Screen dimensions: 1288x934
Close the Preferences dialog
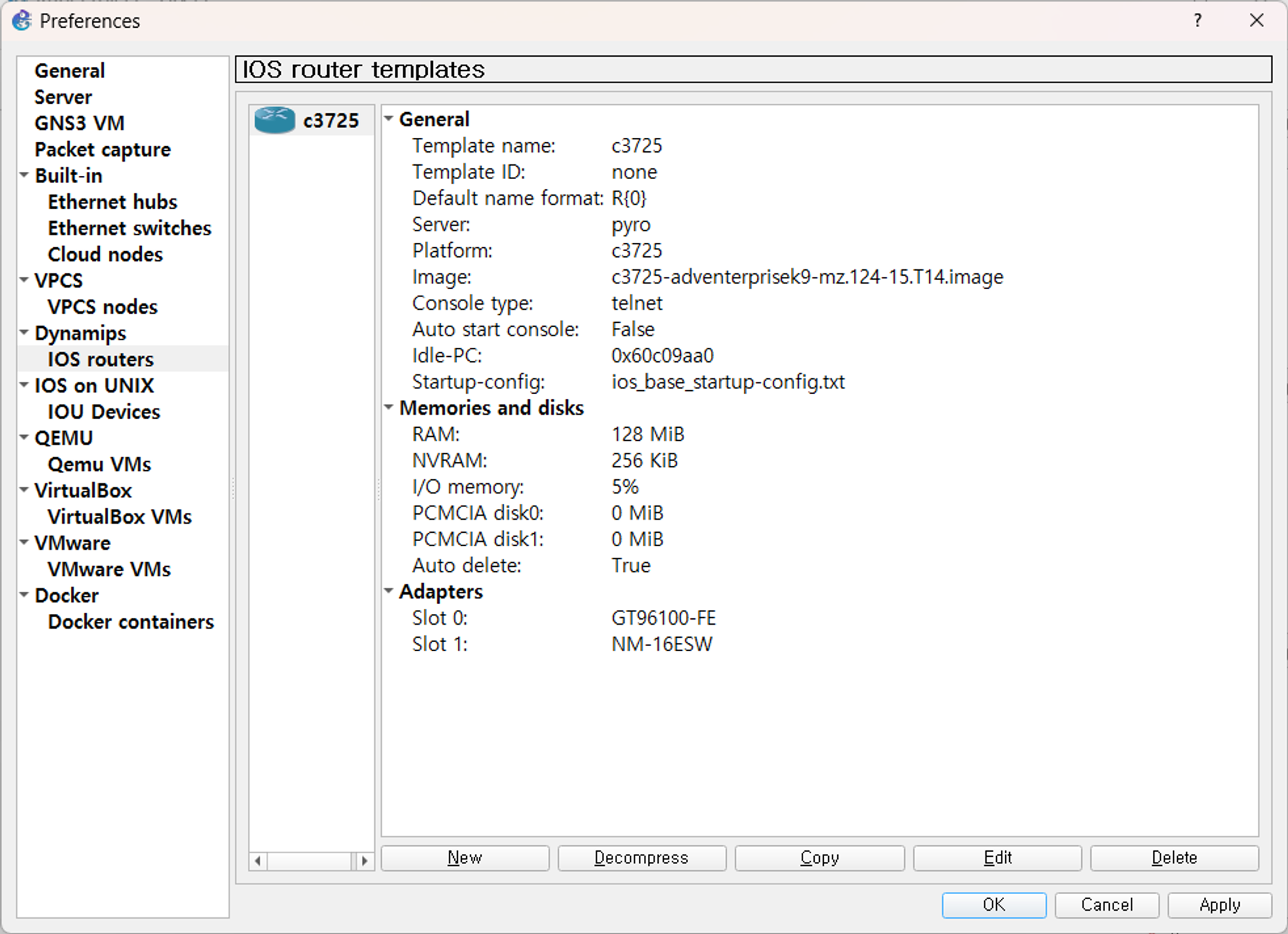click(x=1256, y=21)
